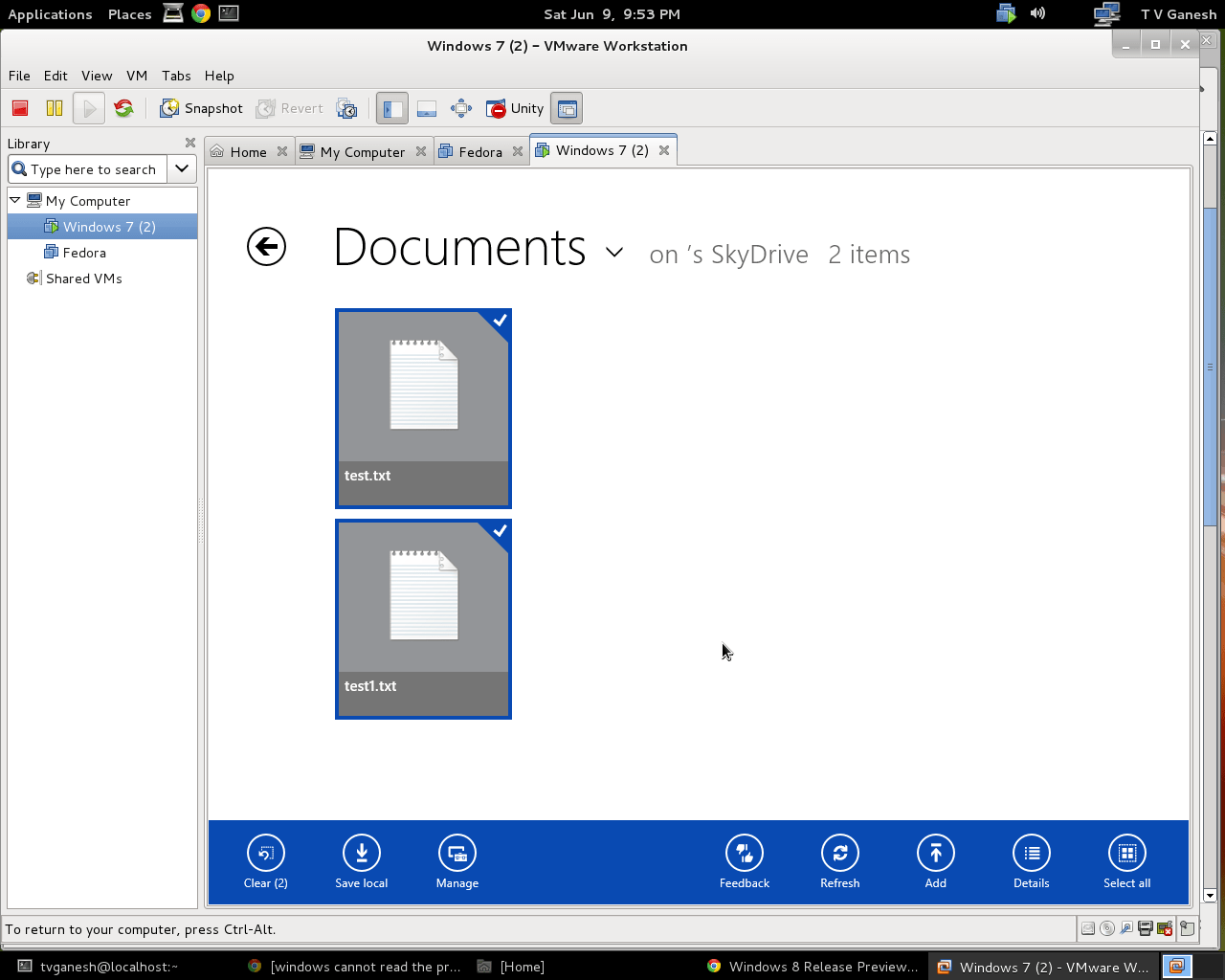Open the T V Ganesh user menu
This screenshot has width=1225, height=980.
(1178, 14)
